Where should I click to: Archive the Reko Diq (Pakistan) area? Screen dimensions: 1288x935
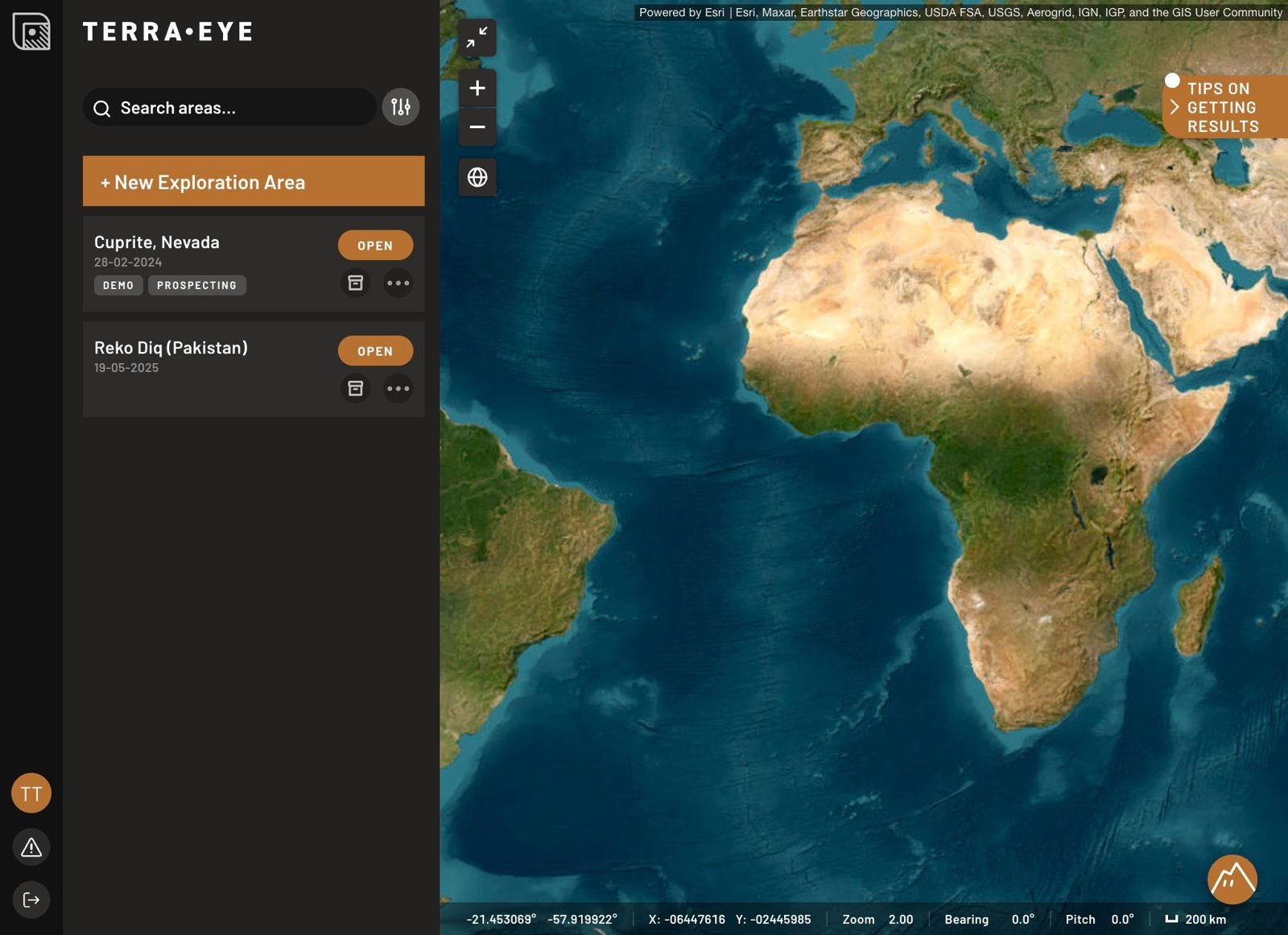pos(355,388)
